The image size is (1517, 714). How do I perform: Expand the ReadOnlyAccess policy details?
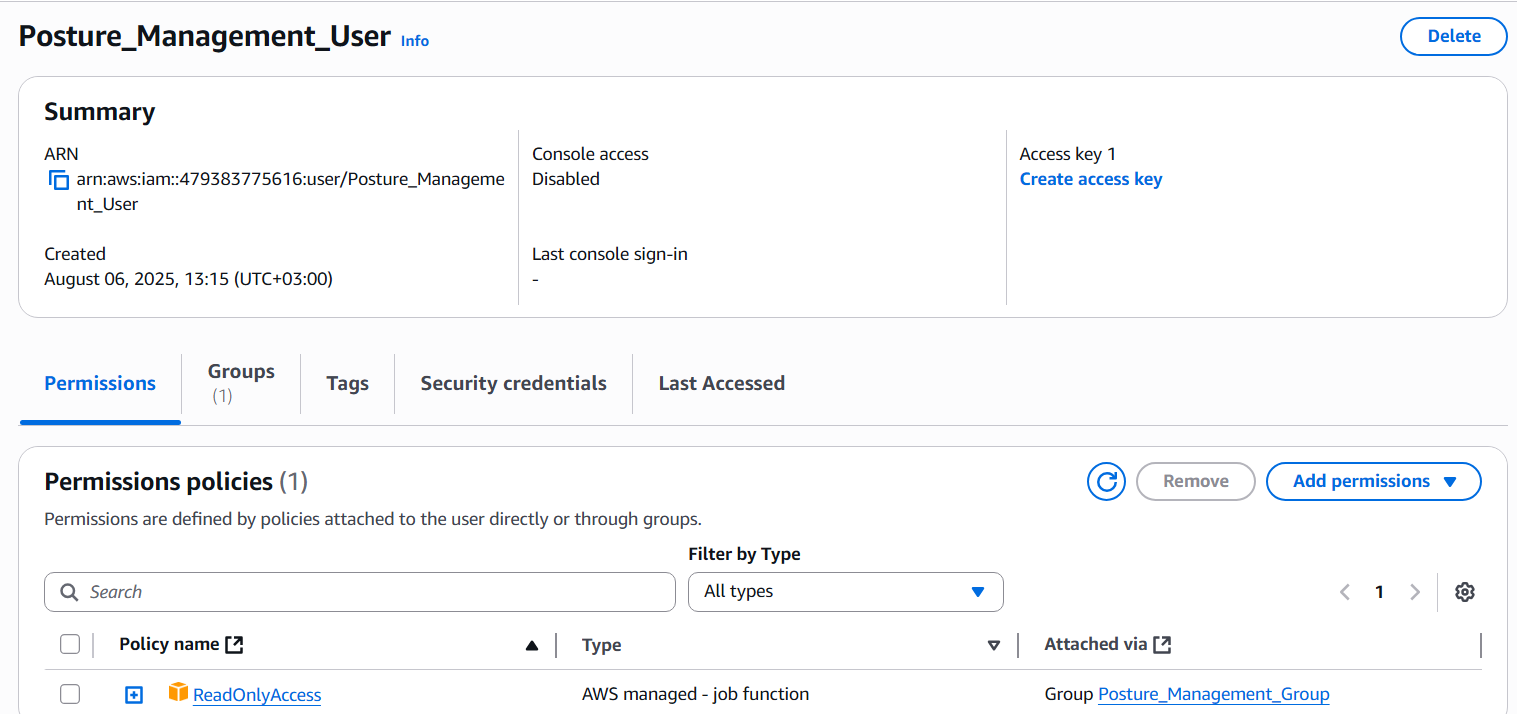[134, 694]
